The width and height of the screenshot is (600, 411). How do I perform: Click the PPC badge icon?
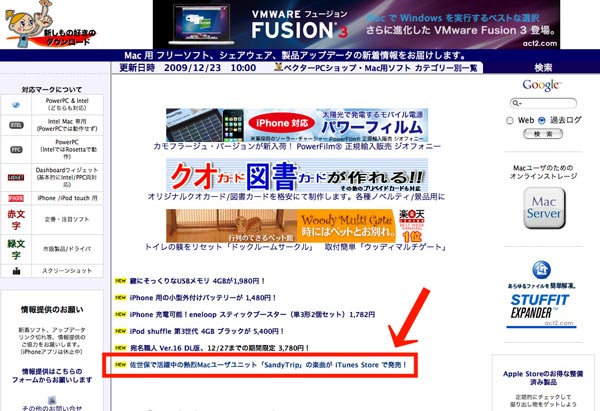[16, 150]
